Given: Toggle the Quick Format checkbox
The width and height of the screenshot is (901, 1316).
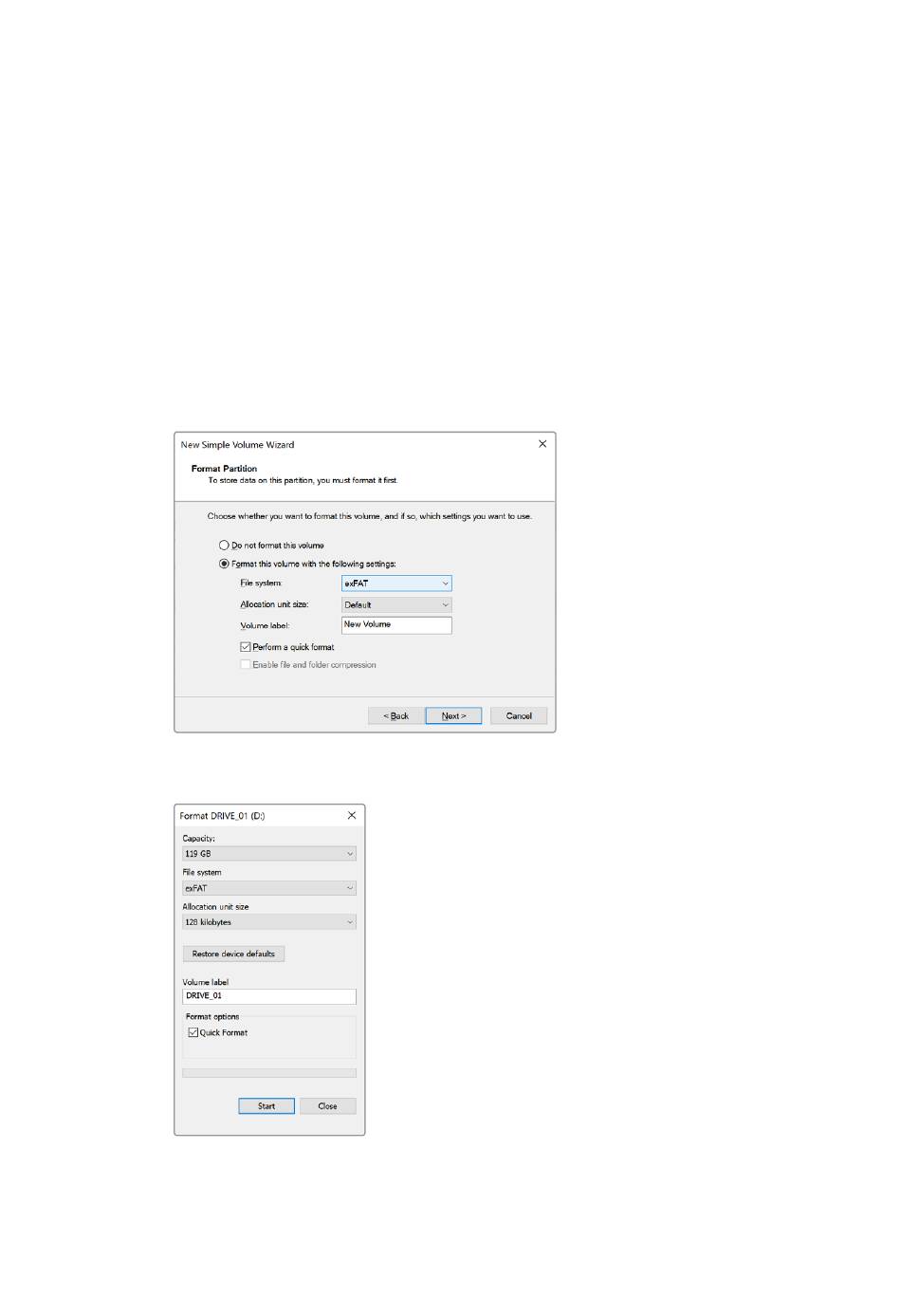Looking at the screenshot, I should [193, 1032].
